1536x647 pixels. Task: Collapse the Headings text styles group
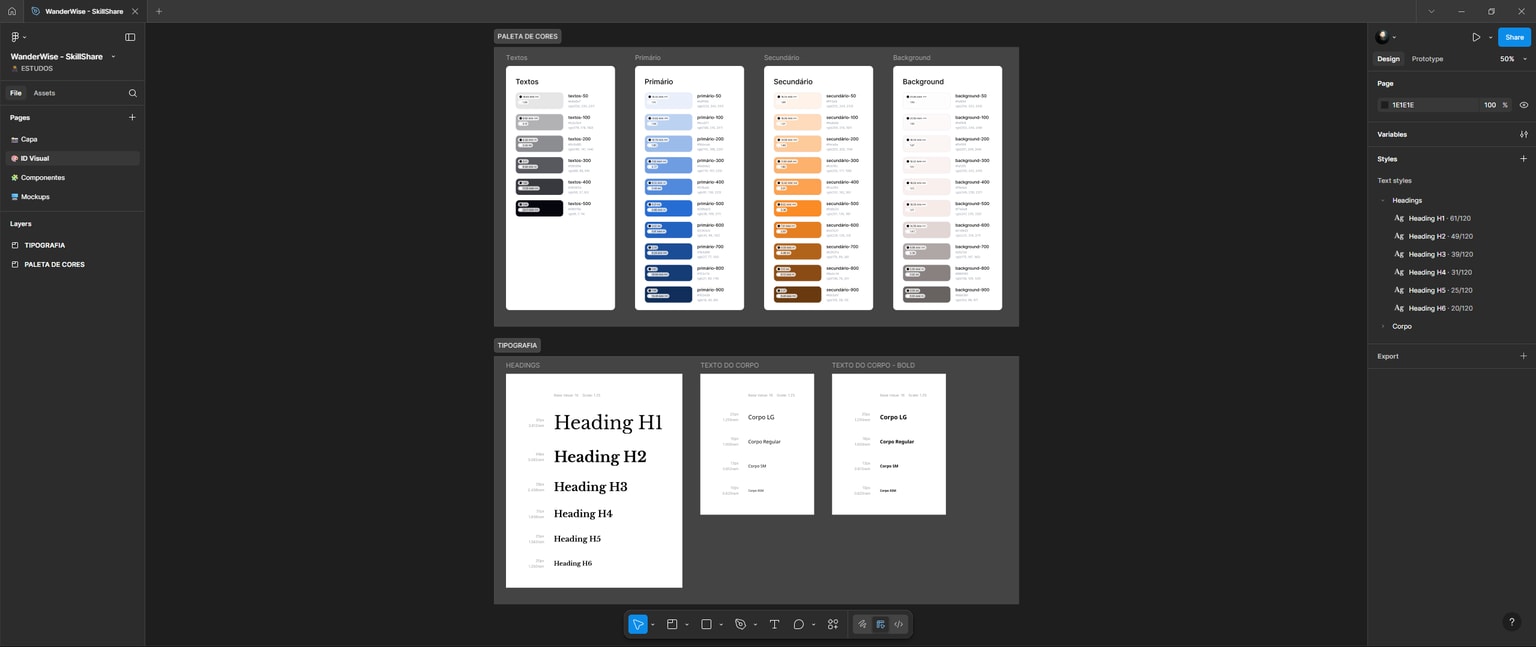(1383, 200)
